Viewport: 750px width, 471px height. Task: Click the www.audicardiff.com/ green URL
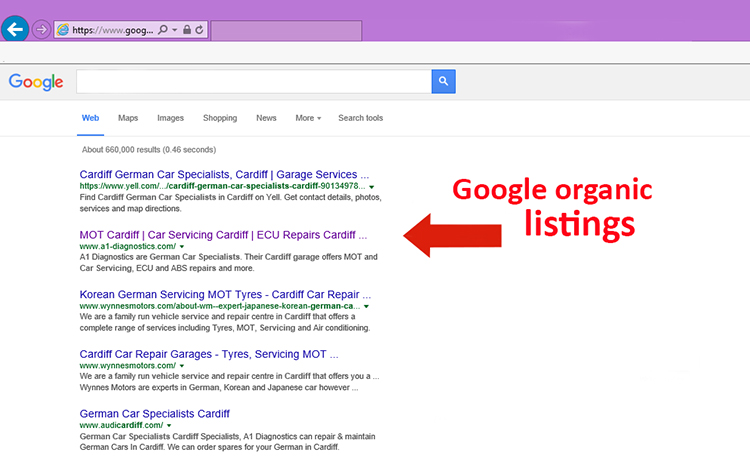121,425
